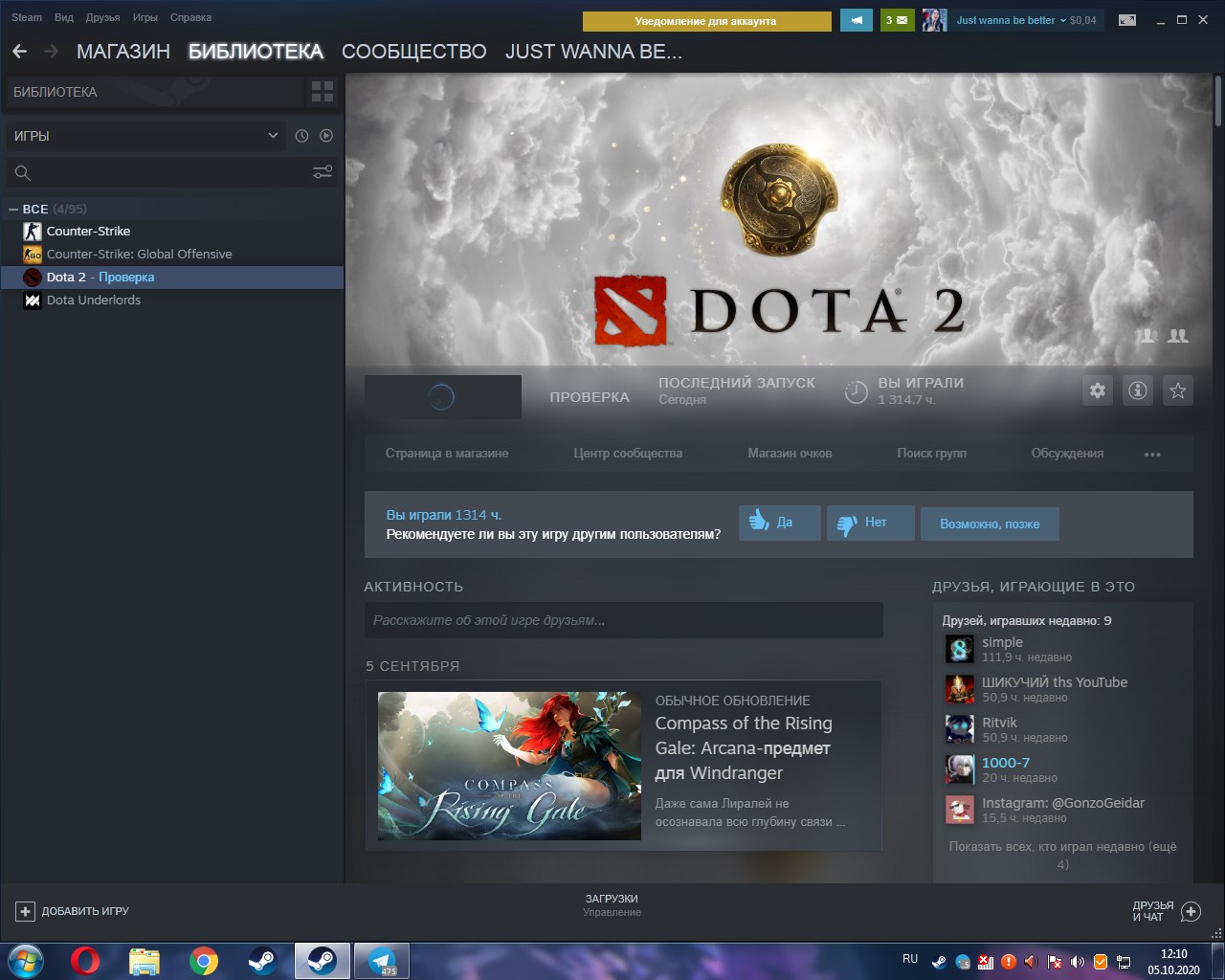Click the profile avatar in the top bar
Viewport: 1225px width, 980px height.
(x=934, y=20)
